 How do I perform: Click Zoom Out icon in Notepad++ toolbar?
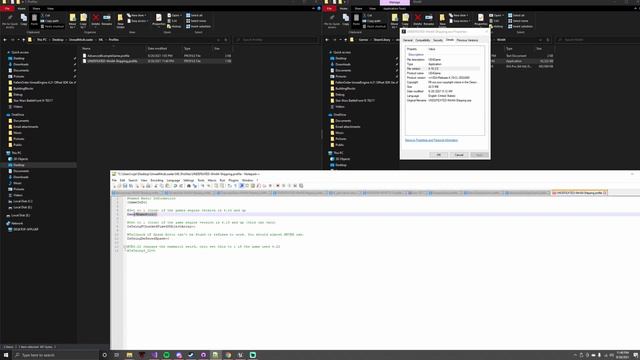tap(209, 186)
